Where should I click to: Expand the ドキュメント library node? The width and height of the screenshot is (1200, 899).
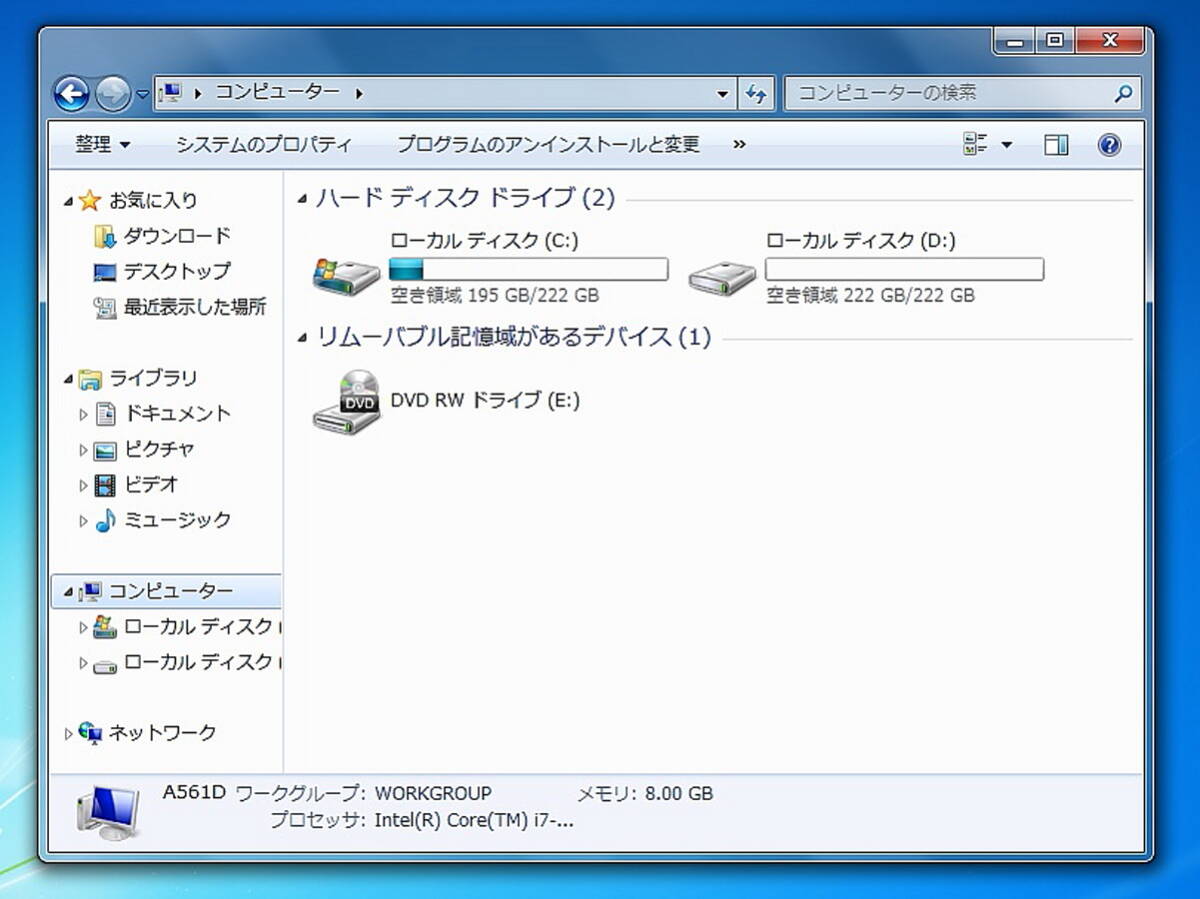tap(84, 414)
